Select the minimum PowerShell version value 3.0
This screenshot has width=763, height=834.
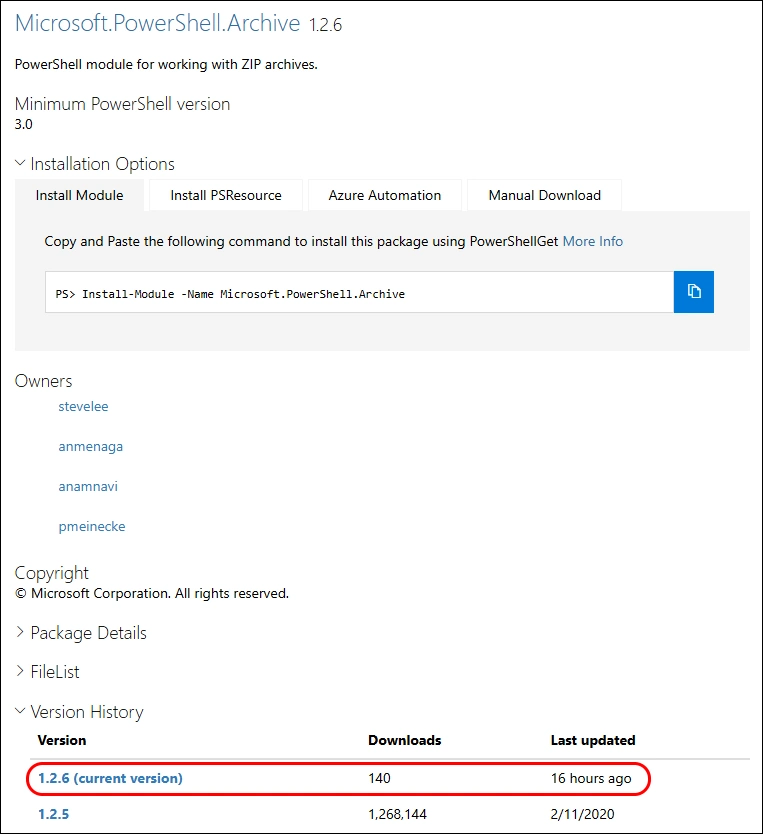[24, 124]
